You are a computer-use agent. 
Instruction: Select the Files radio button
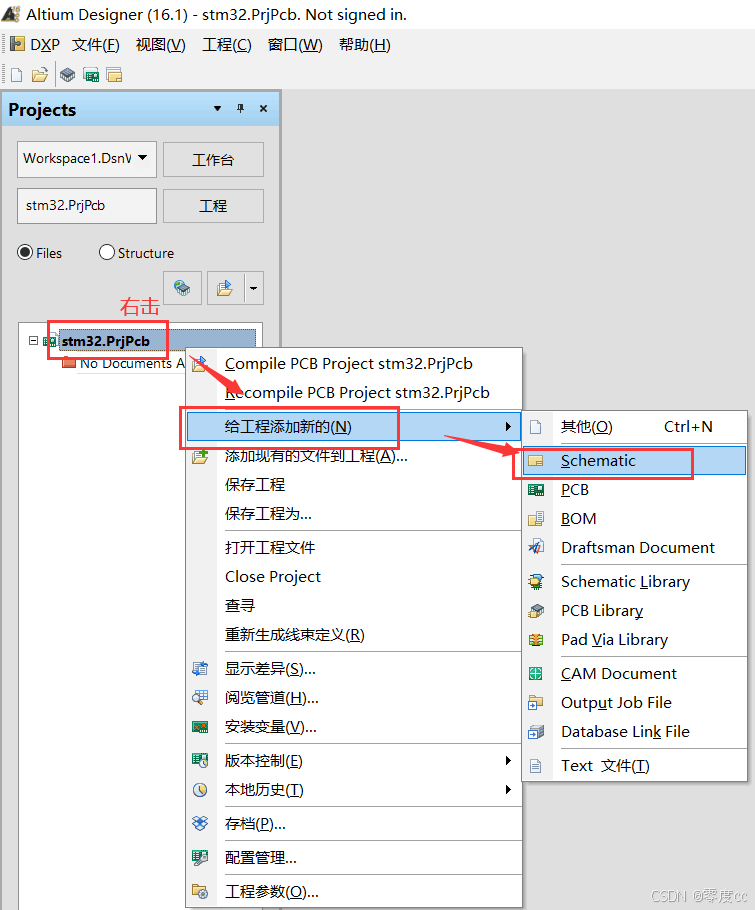point(25,252)
